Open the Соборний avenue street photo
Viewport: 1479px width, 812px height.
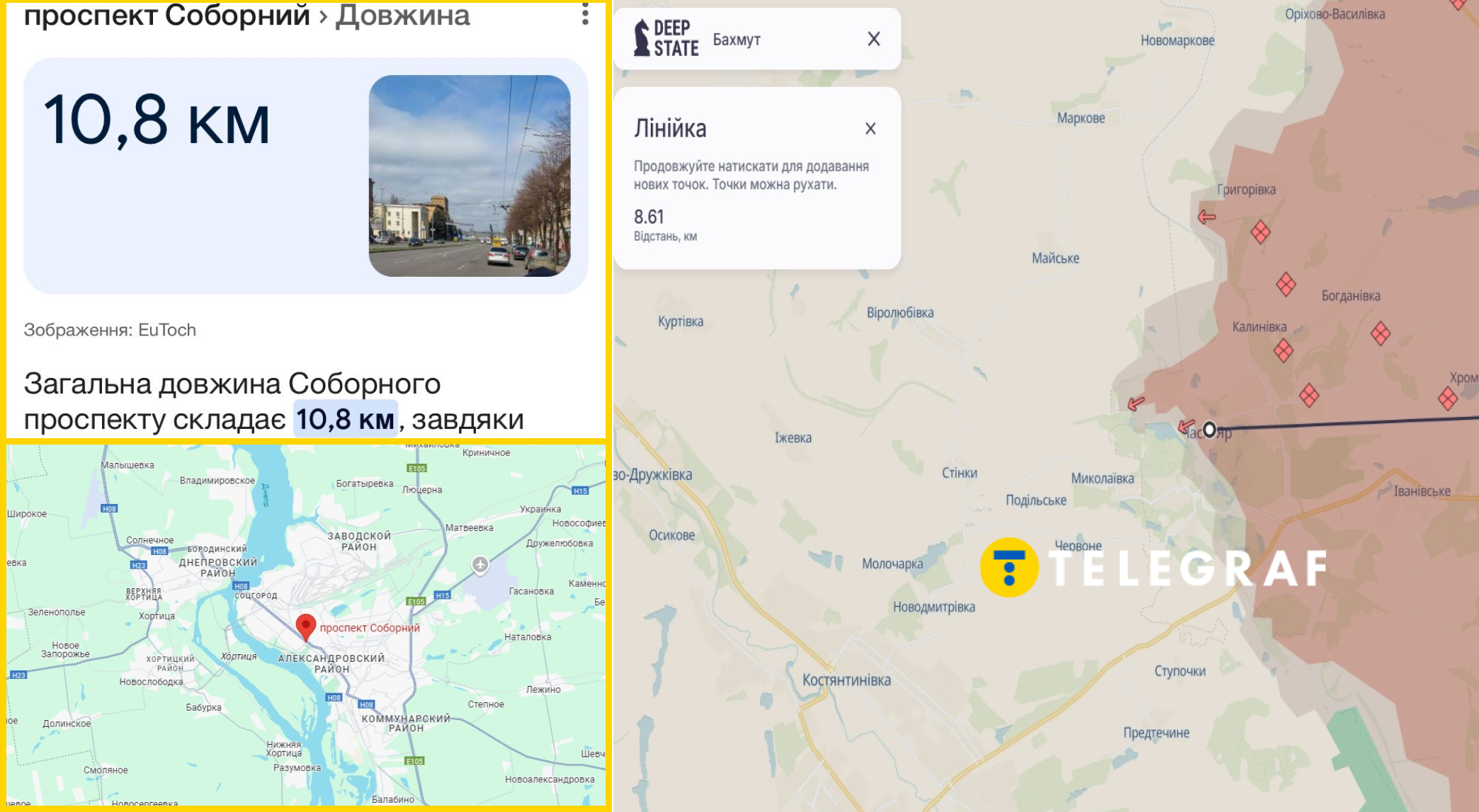[469, 176]
